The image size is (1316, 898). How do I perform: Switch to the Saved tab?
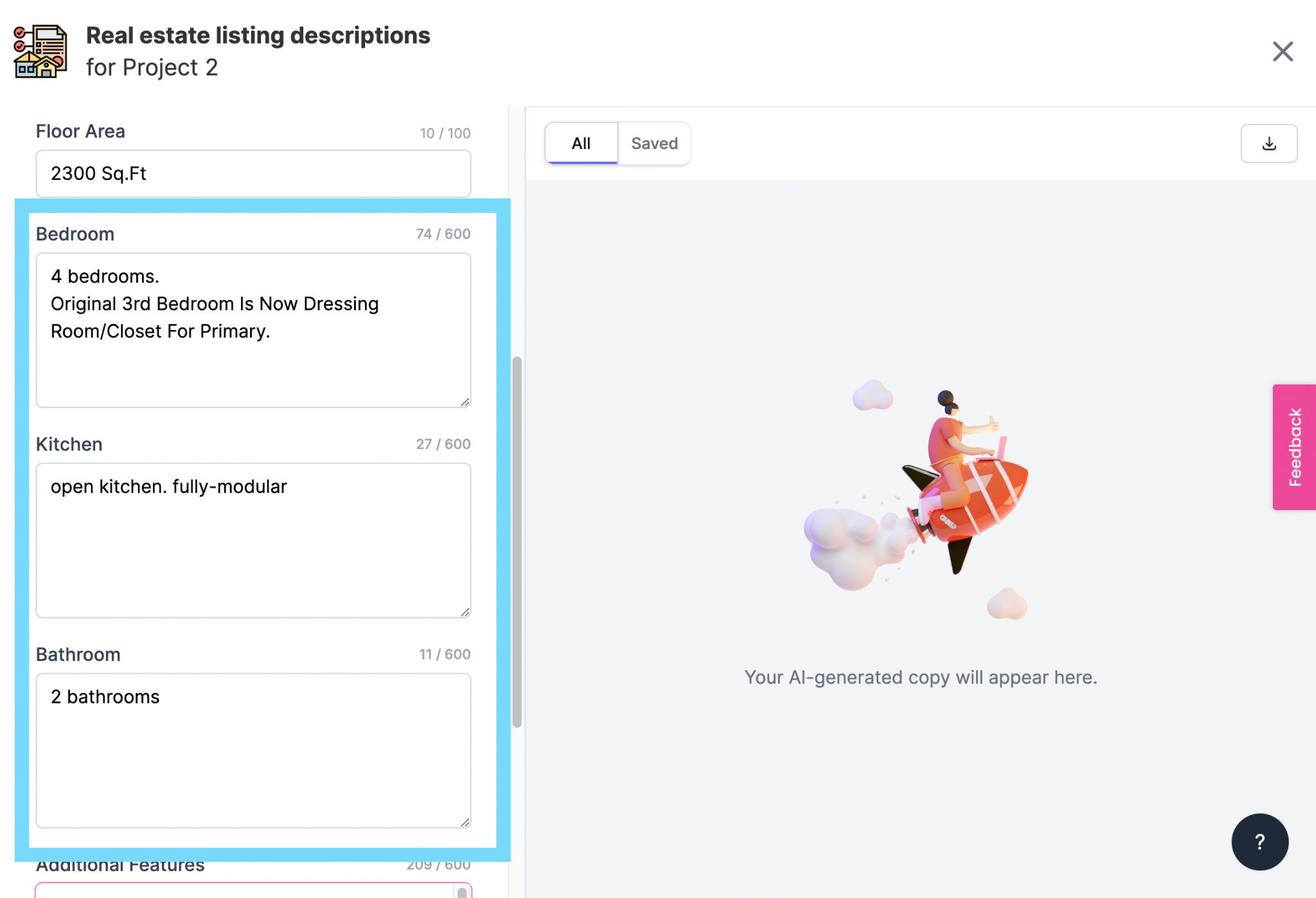pos(654,143)
